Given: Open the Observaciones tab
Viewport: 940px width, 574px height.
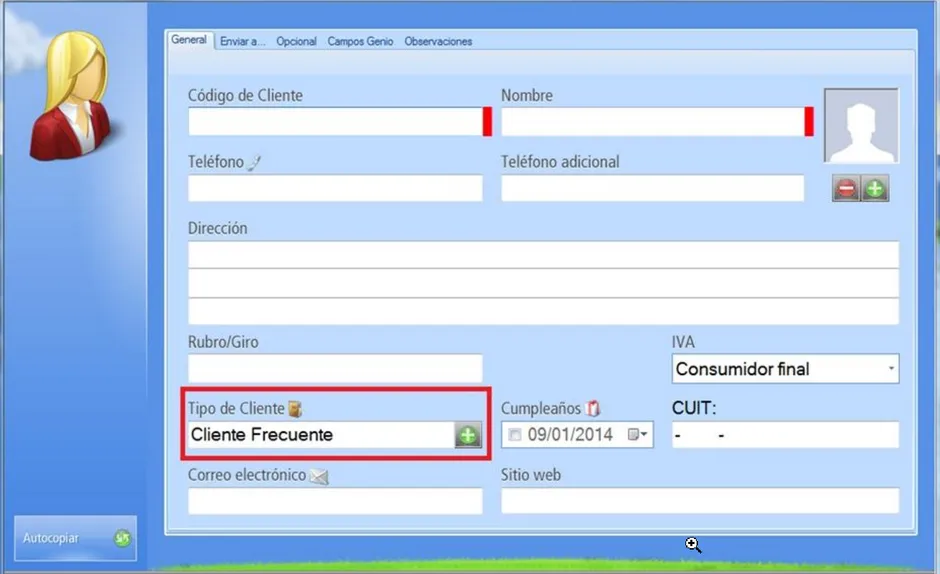Looking at the screenshot, I should tap(438, 41).
